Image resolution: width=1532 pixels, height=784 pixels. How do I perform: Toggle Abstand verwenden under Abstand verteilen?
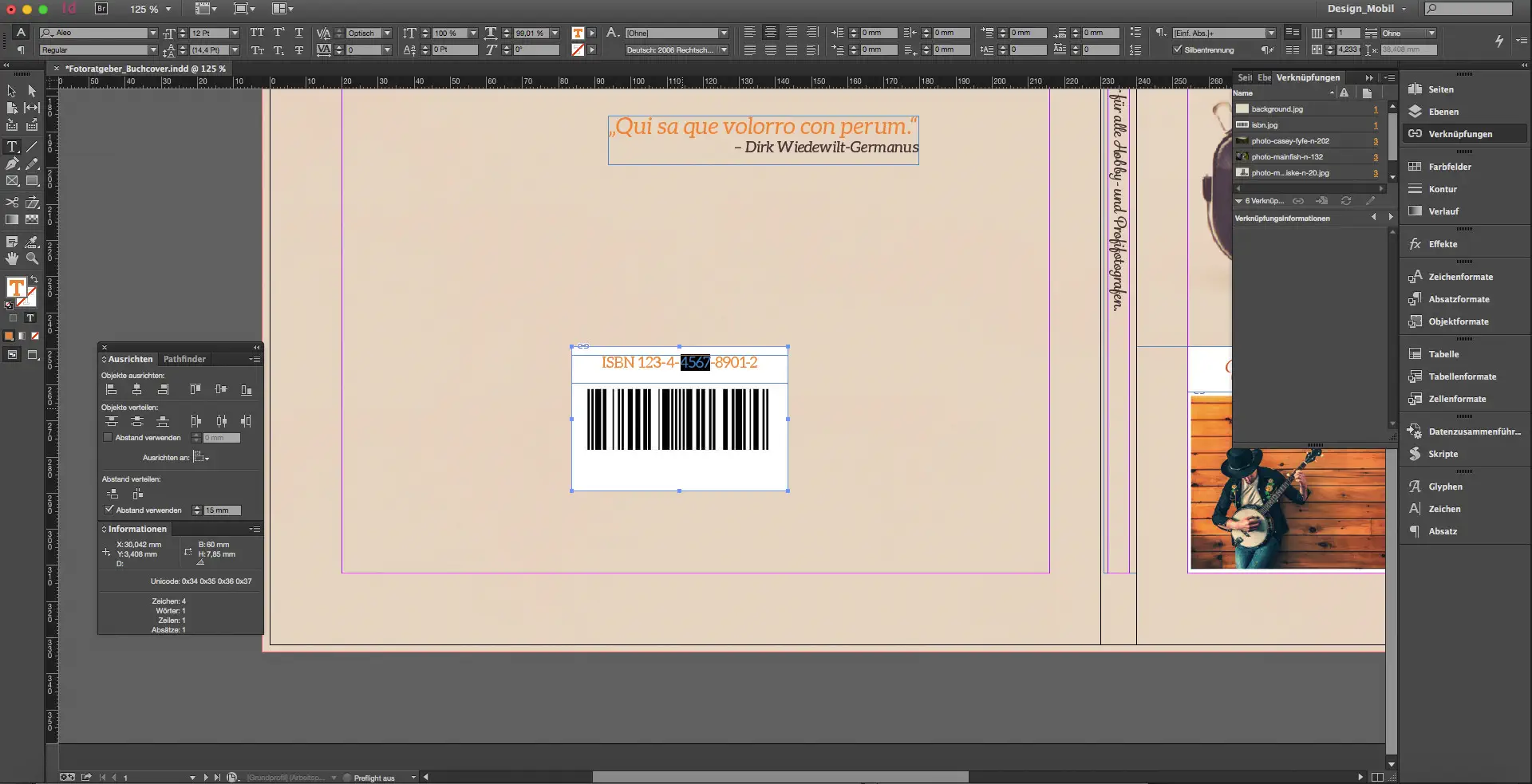click(x=109, y=510)
